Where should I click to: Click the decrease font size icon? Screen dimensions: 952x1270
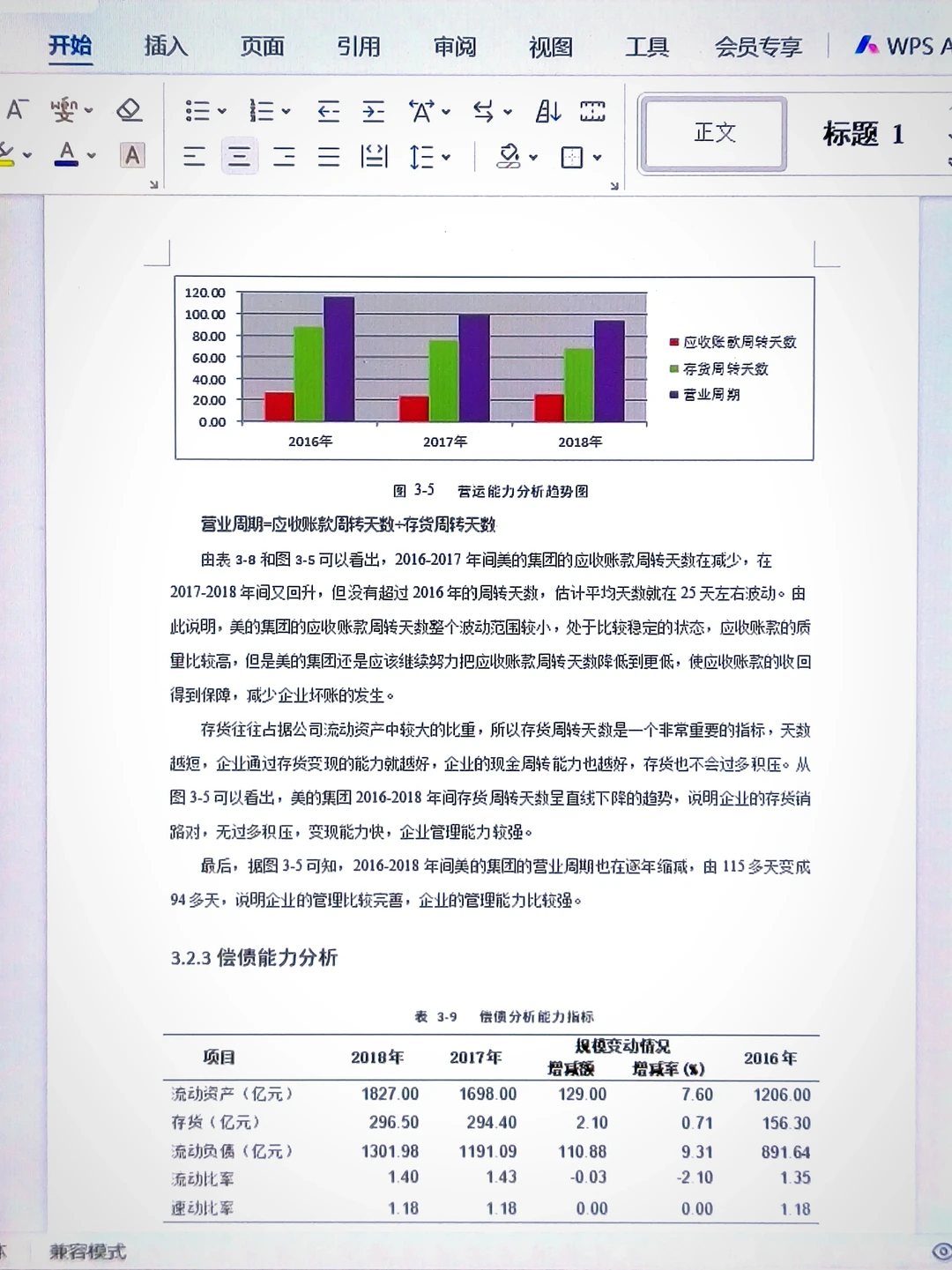(x=17, y=109)
